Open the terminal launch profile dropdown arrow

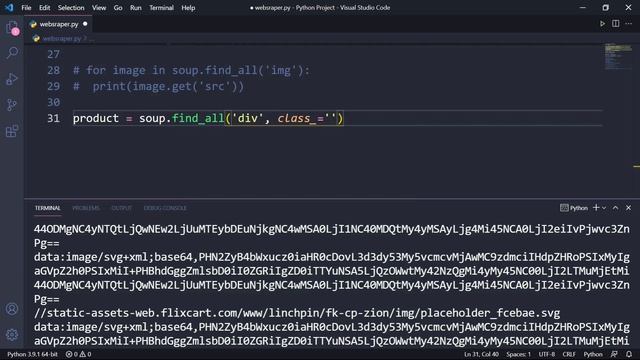point(604,208)
